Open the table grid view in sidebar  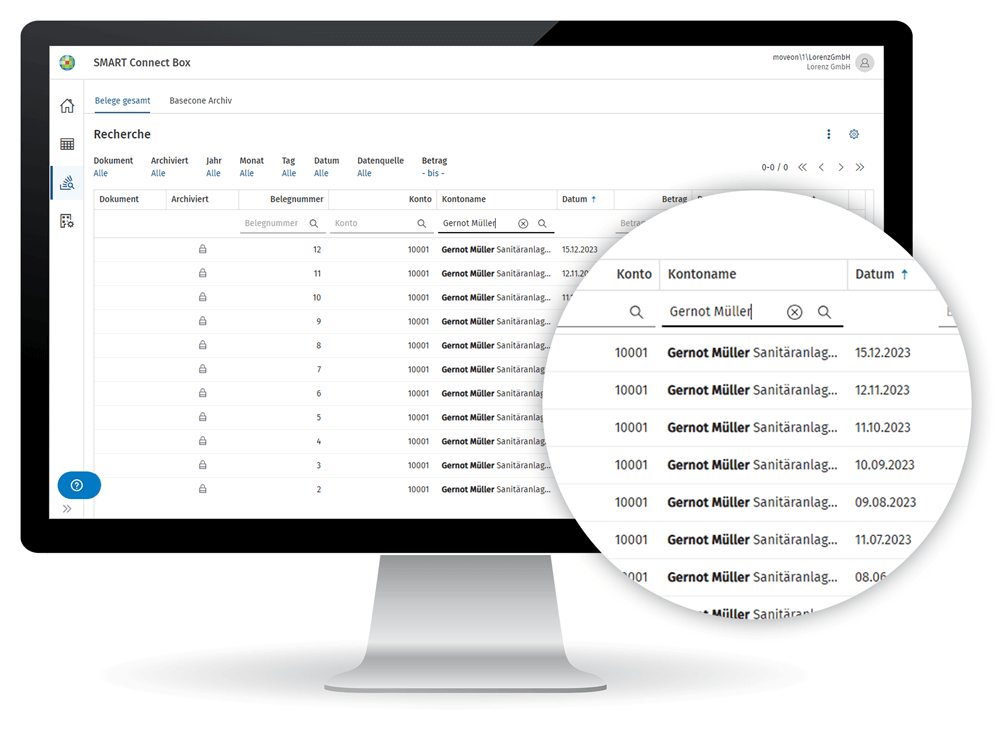coord(67,144)
